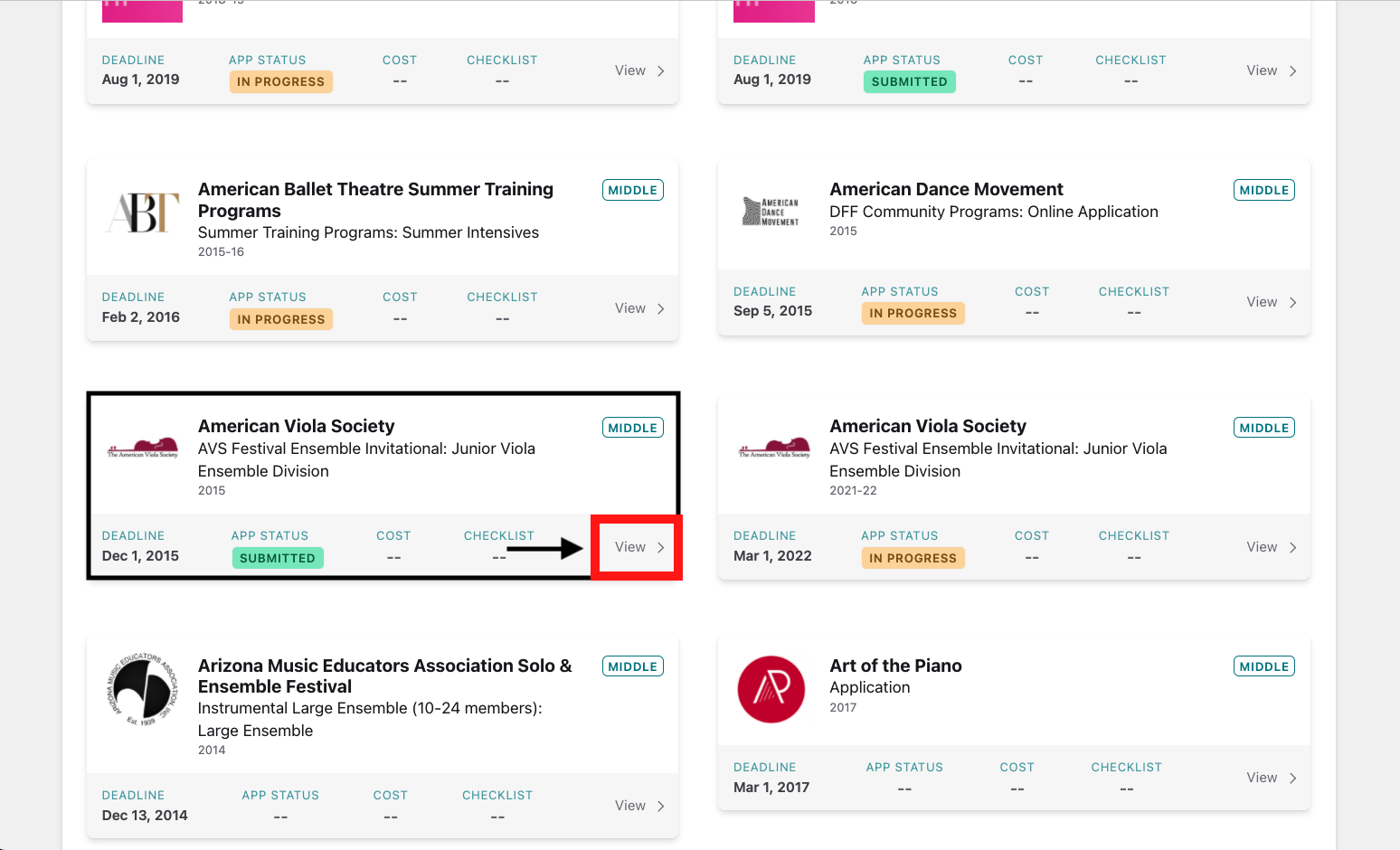Viewport: 1400px width, 850px height.
Task: Click the American Dance Movement logo
Action: (771, 212)
